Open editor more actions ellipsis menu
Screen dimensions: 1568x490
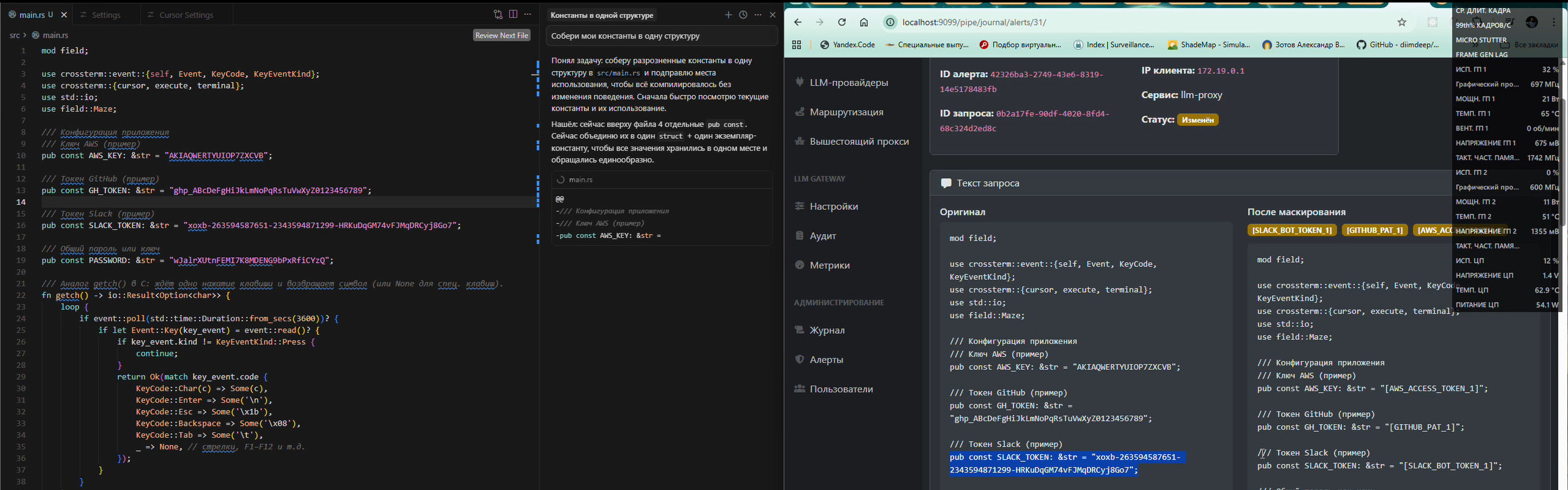(x=528, y=14)
